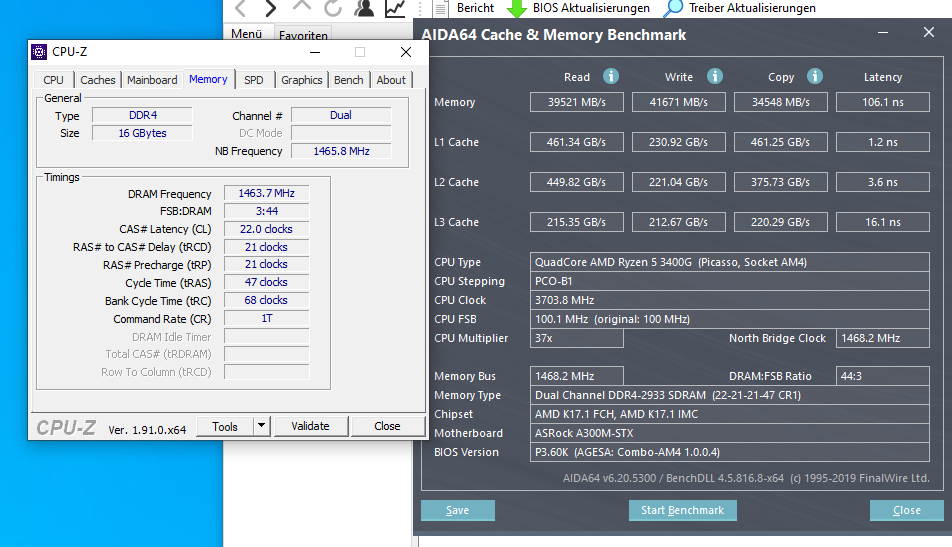This screenshot has height=547, width=952.
Task: Click L2 Cache write value 221.04 GB/s
Action: (679, 182)
